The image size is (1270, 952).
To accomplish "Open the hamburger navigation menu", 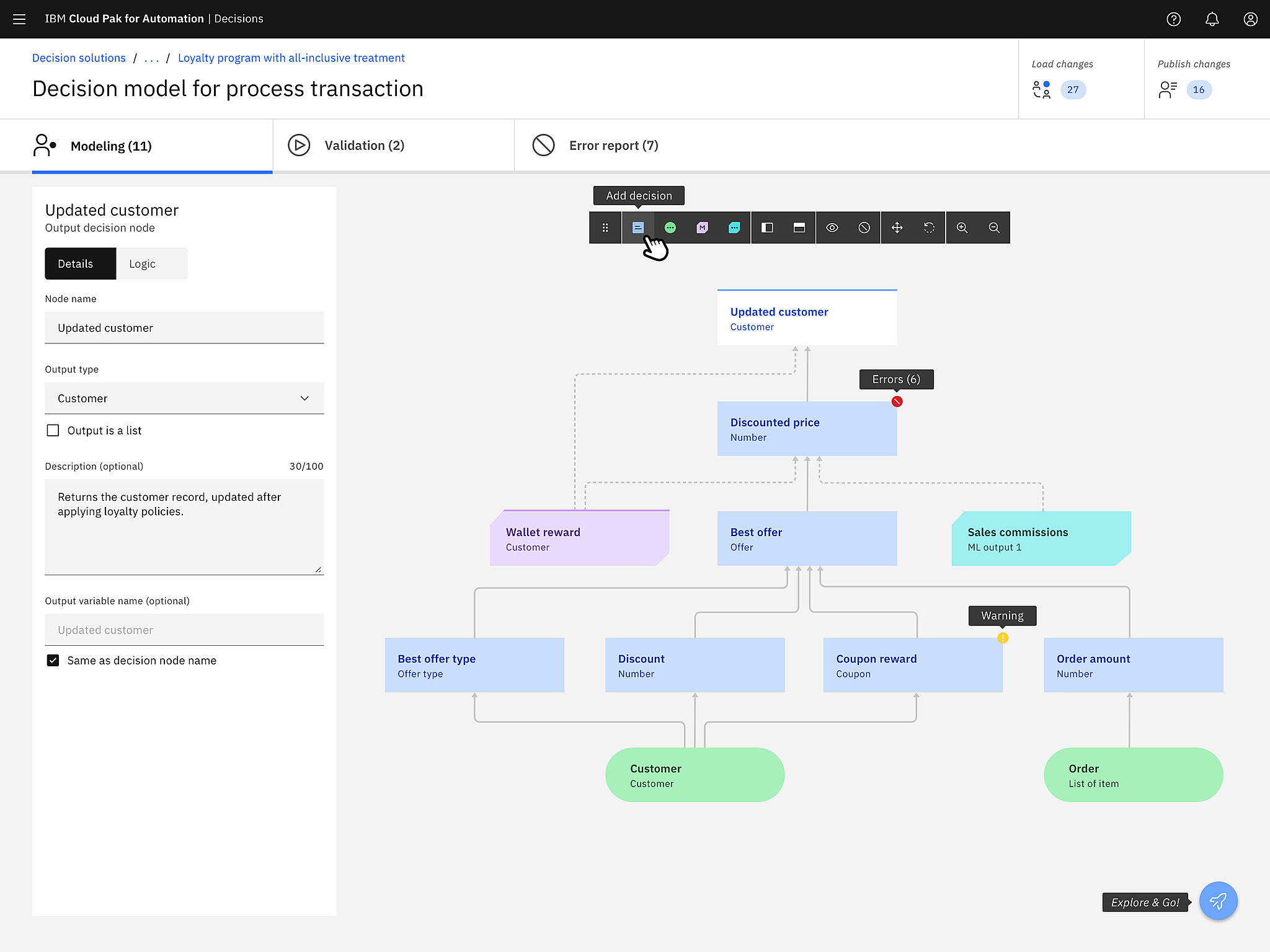I will pos(19,19).
